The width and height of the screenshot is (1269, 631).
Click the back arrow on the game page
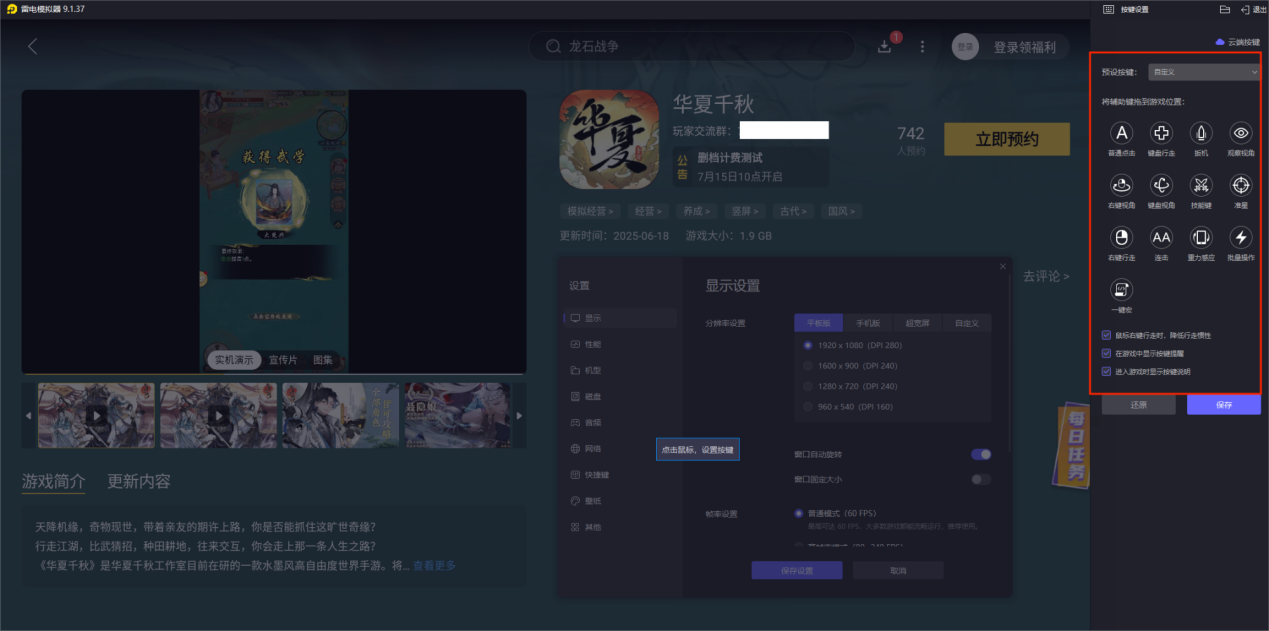[x=32, y=46]
